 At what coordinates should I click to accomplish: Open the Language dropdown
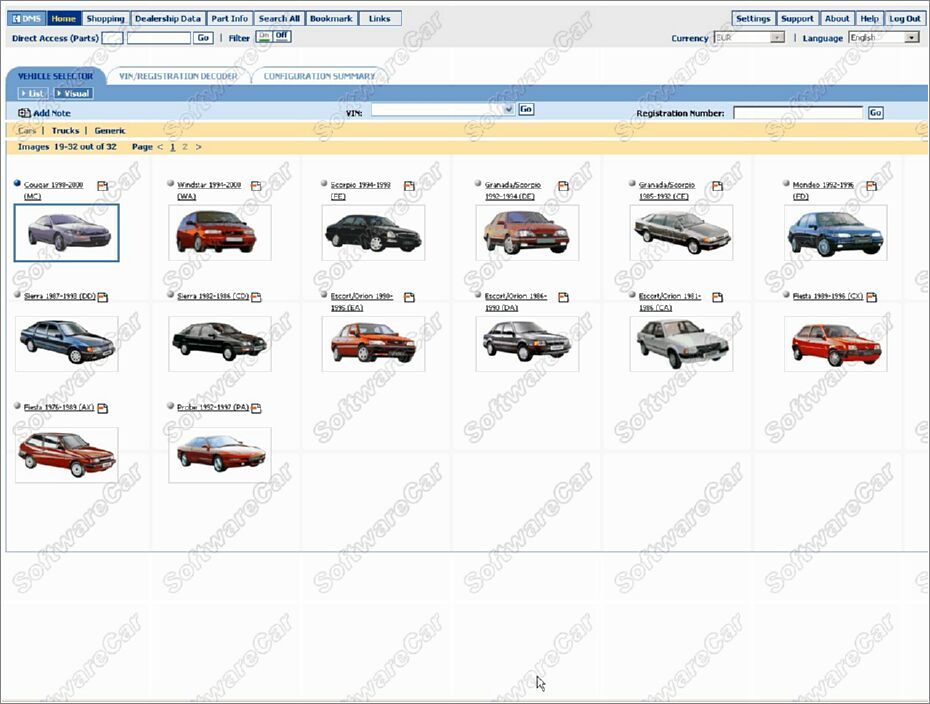(x=912, y=38)
